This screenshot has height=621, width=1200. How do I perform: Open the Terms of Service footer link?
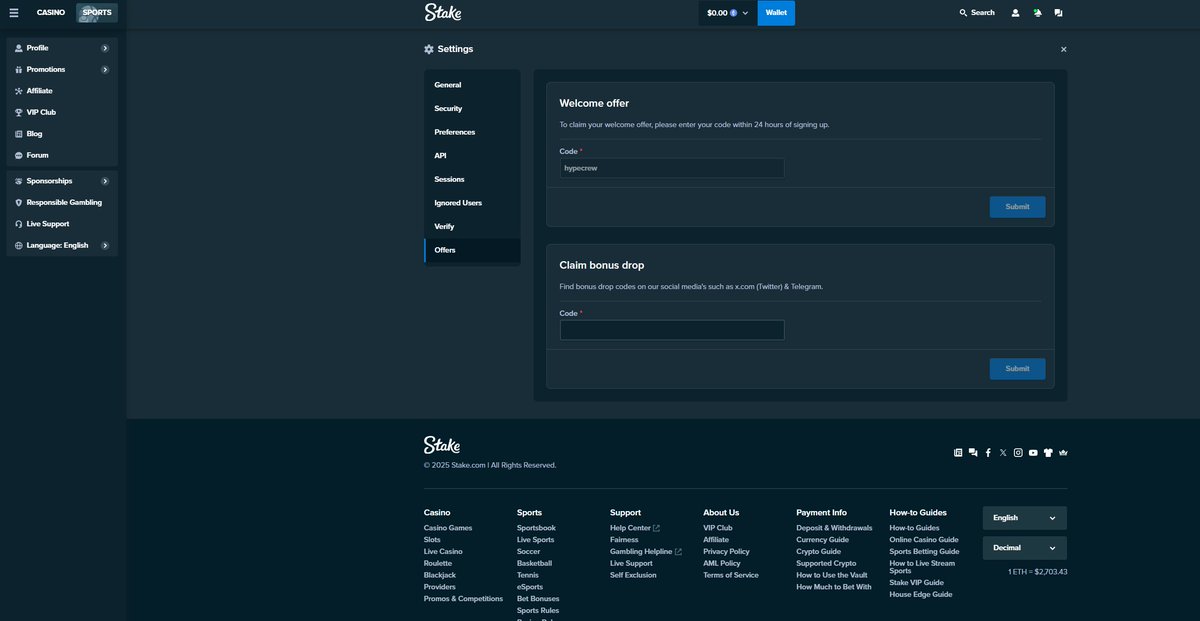[x=731, y=575]
